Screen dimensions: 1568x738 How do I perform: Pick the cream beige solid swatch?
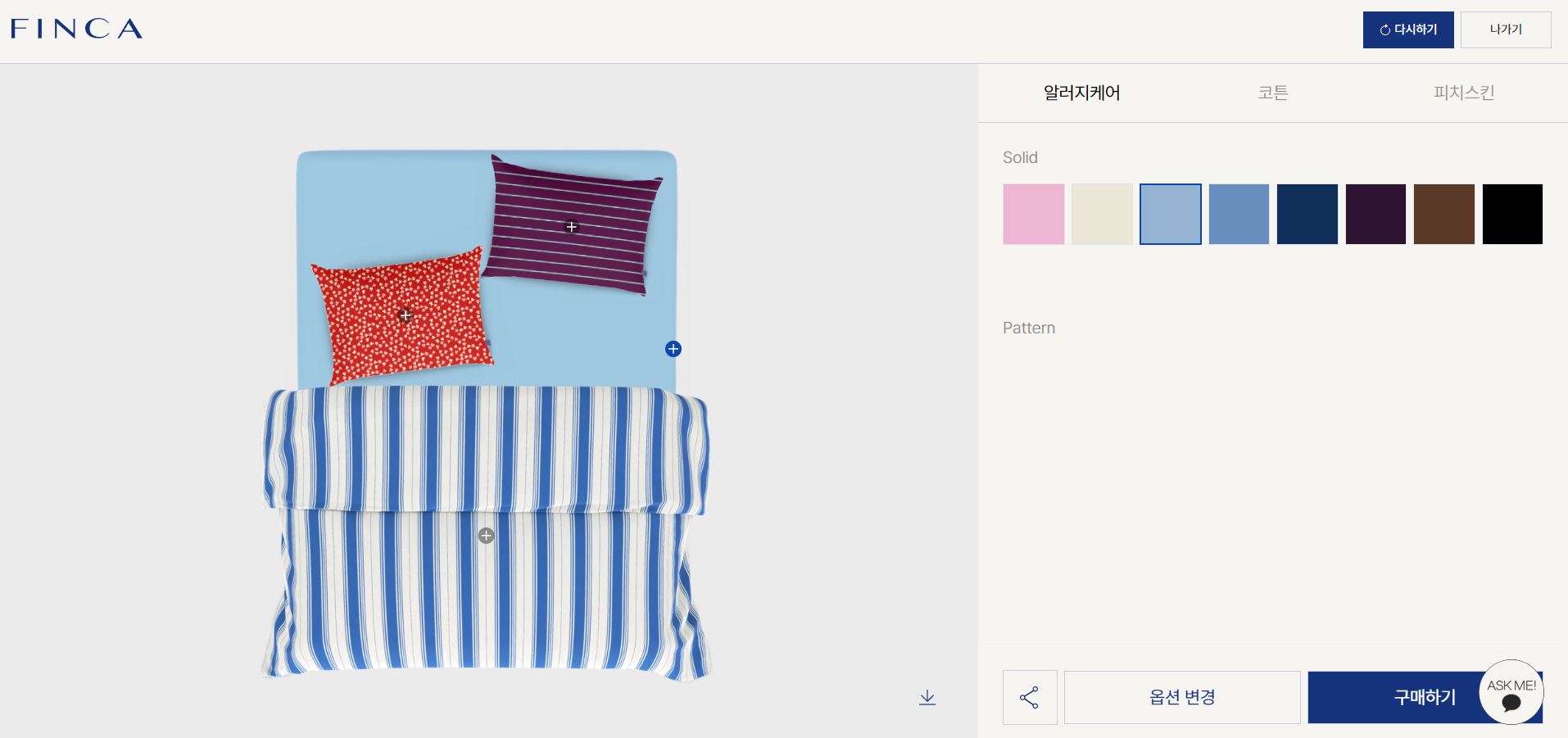tap(1102, 214)
